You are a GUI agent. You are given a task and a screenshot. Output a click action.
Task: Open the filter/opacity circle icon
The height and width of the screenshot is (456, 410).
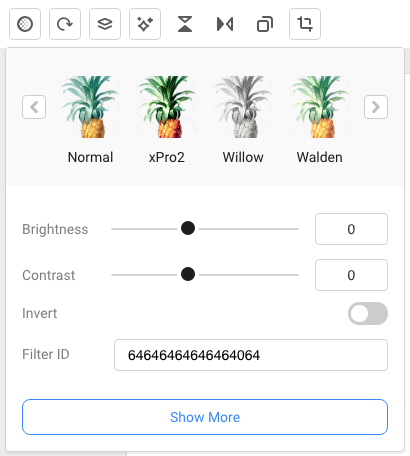pyautogui.click(x=25, y=24)
